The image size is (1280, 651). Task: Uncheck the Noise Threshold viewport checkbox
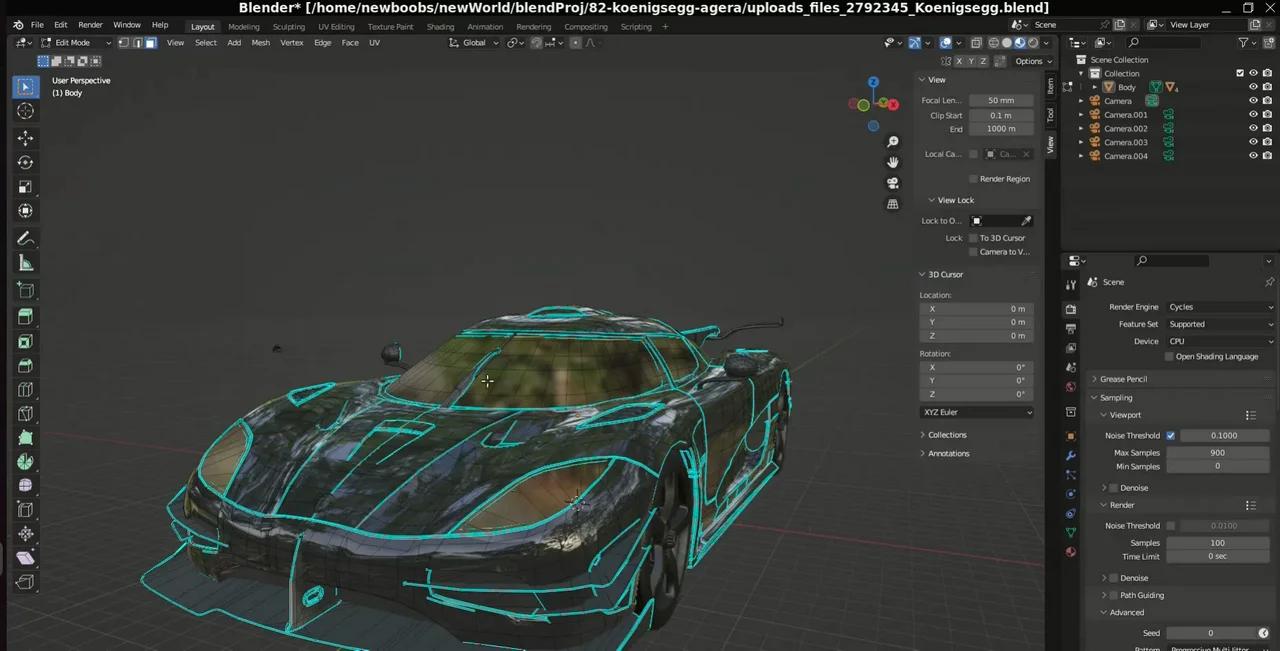tap(1171, 435)
